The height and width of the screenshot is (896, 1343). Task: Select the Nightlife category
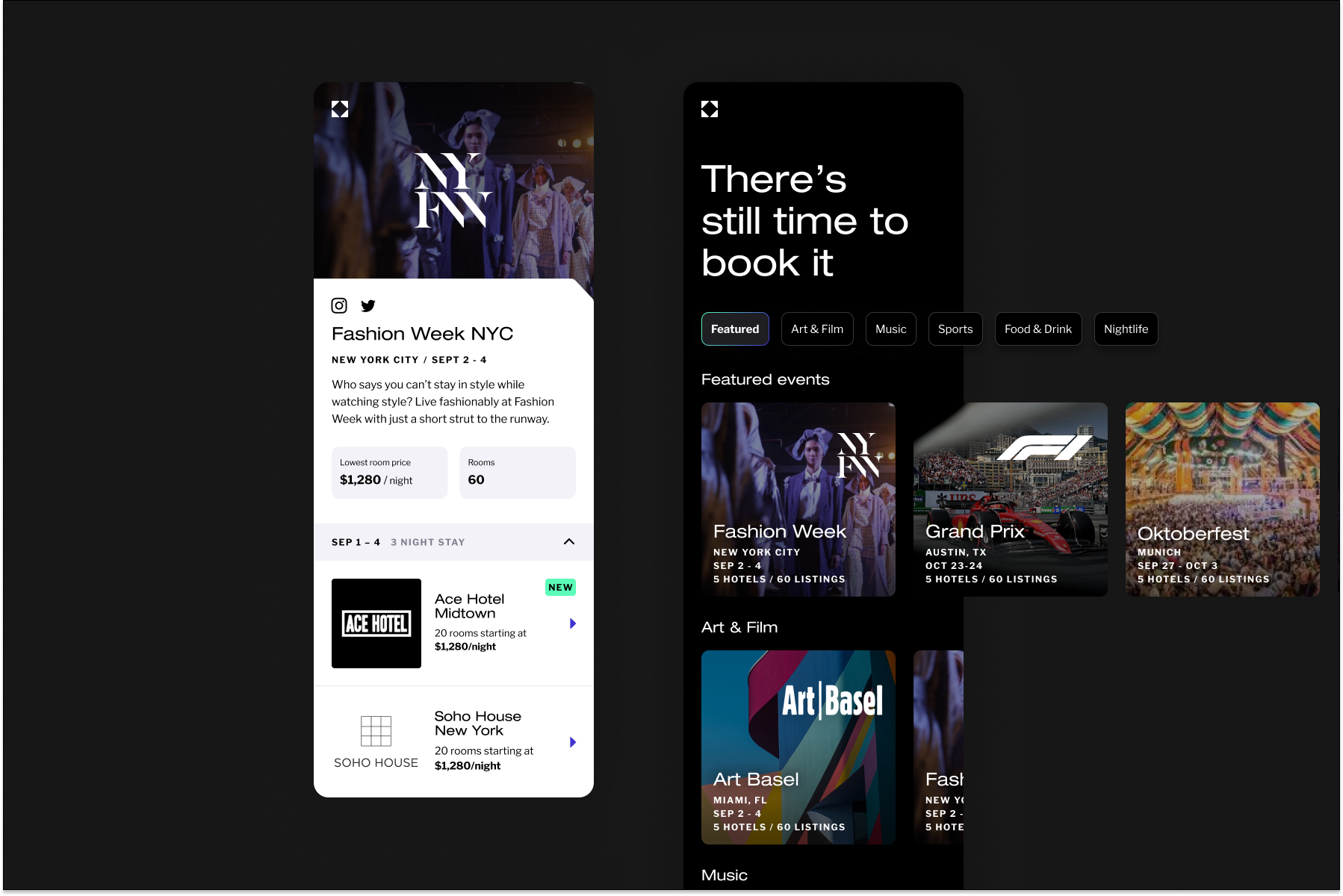pyautogui.click(x=1126, y=329)
